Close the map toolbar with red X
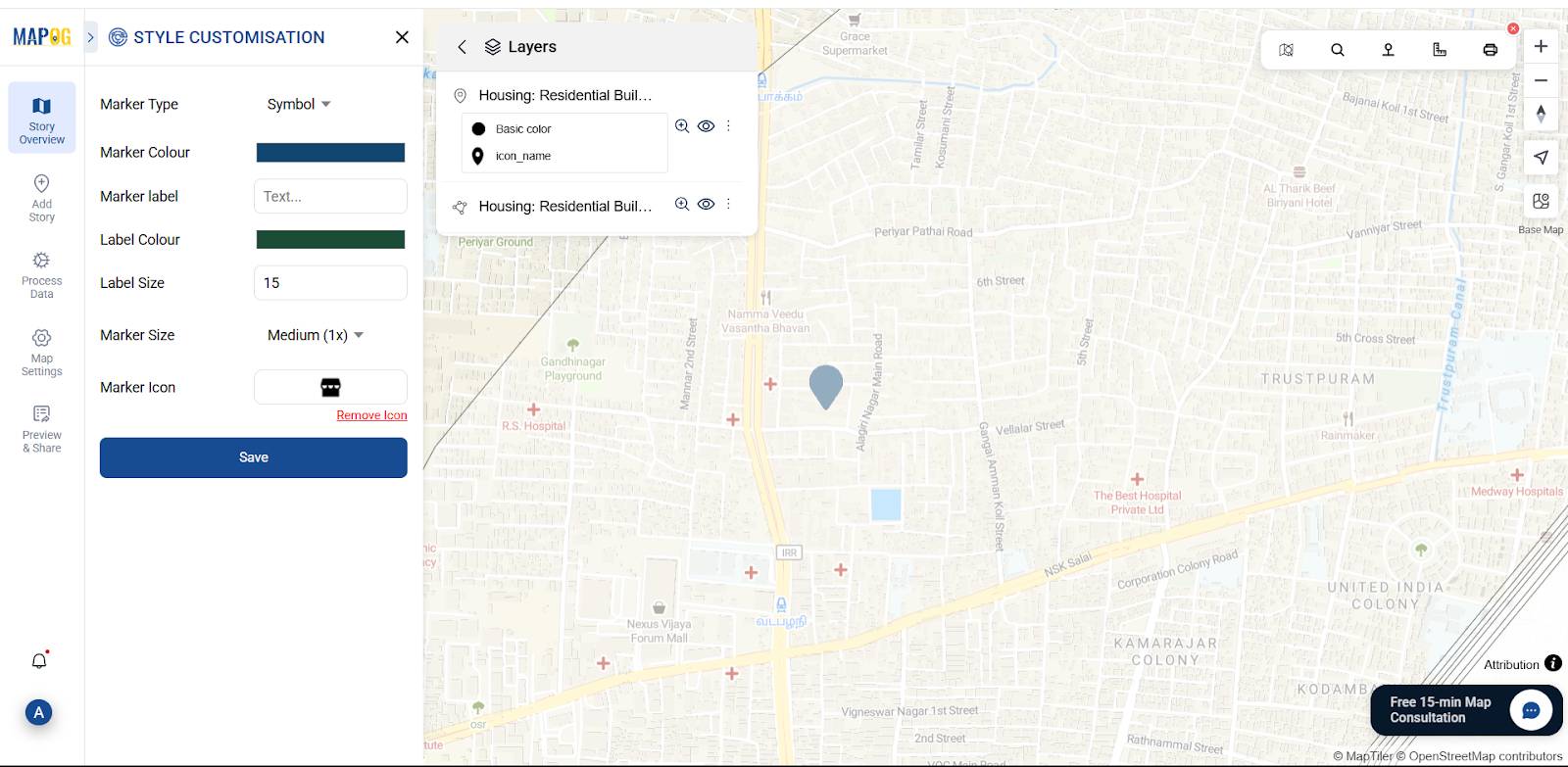Image resolution: width=1568 pixels, height=767 pixels. [1513, 28]
